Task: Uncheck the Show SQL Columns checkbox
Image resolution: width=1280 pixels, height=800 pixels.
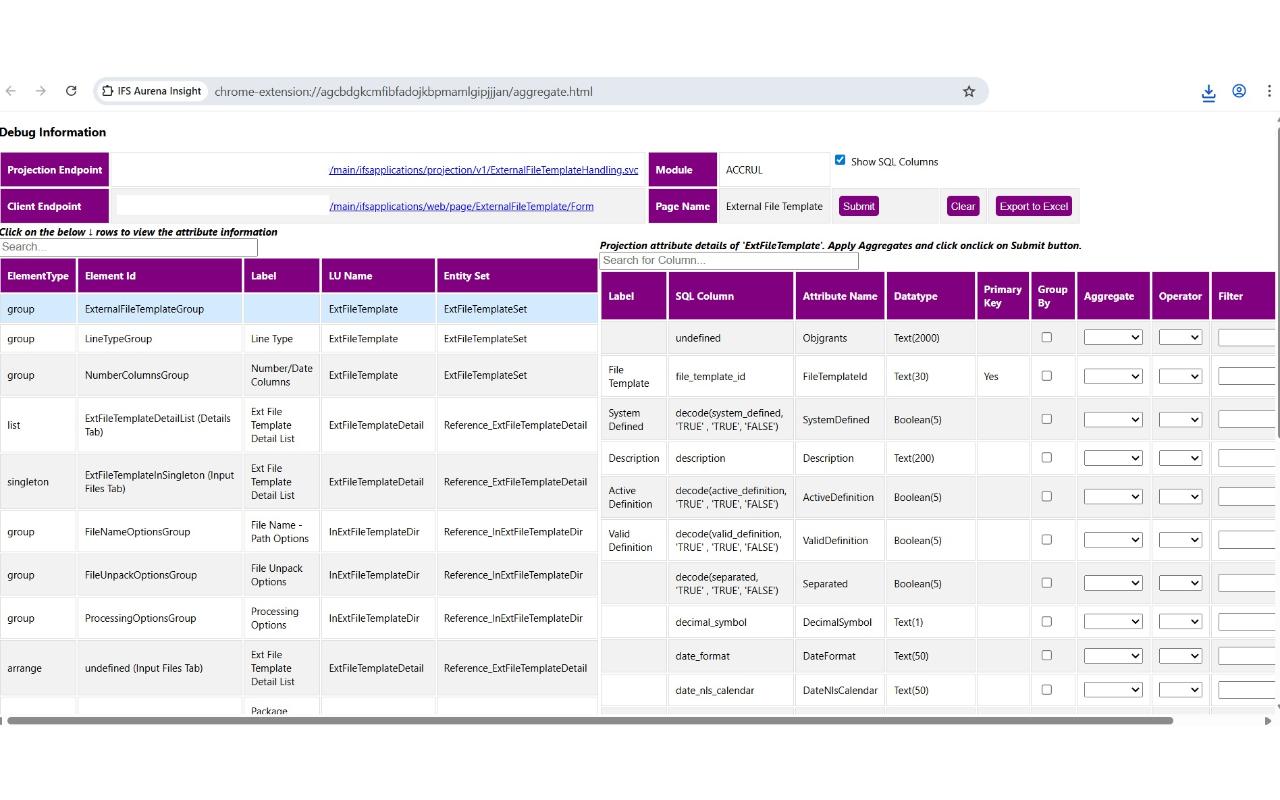Action: (840, 160)
